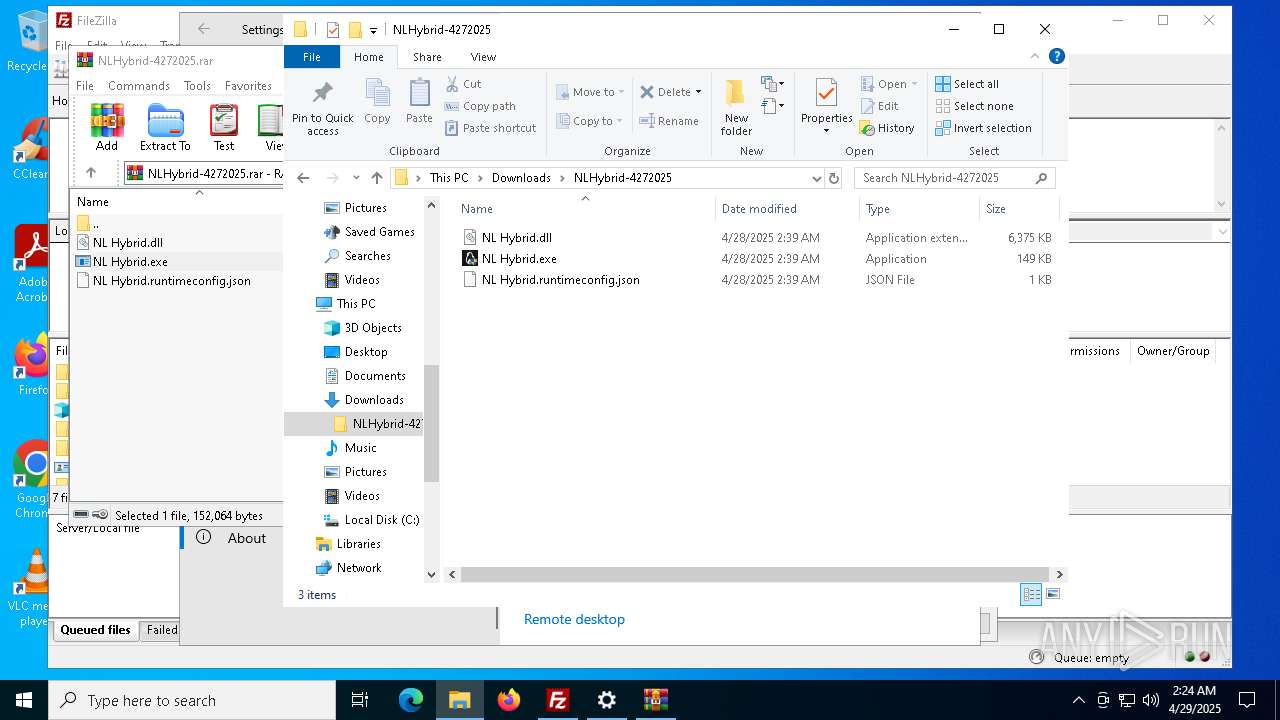This screenshot has width=1280, height=720.
Task: Switch to the Home ribbon tab
Action: [368, 57]
